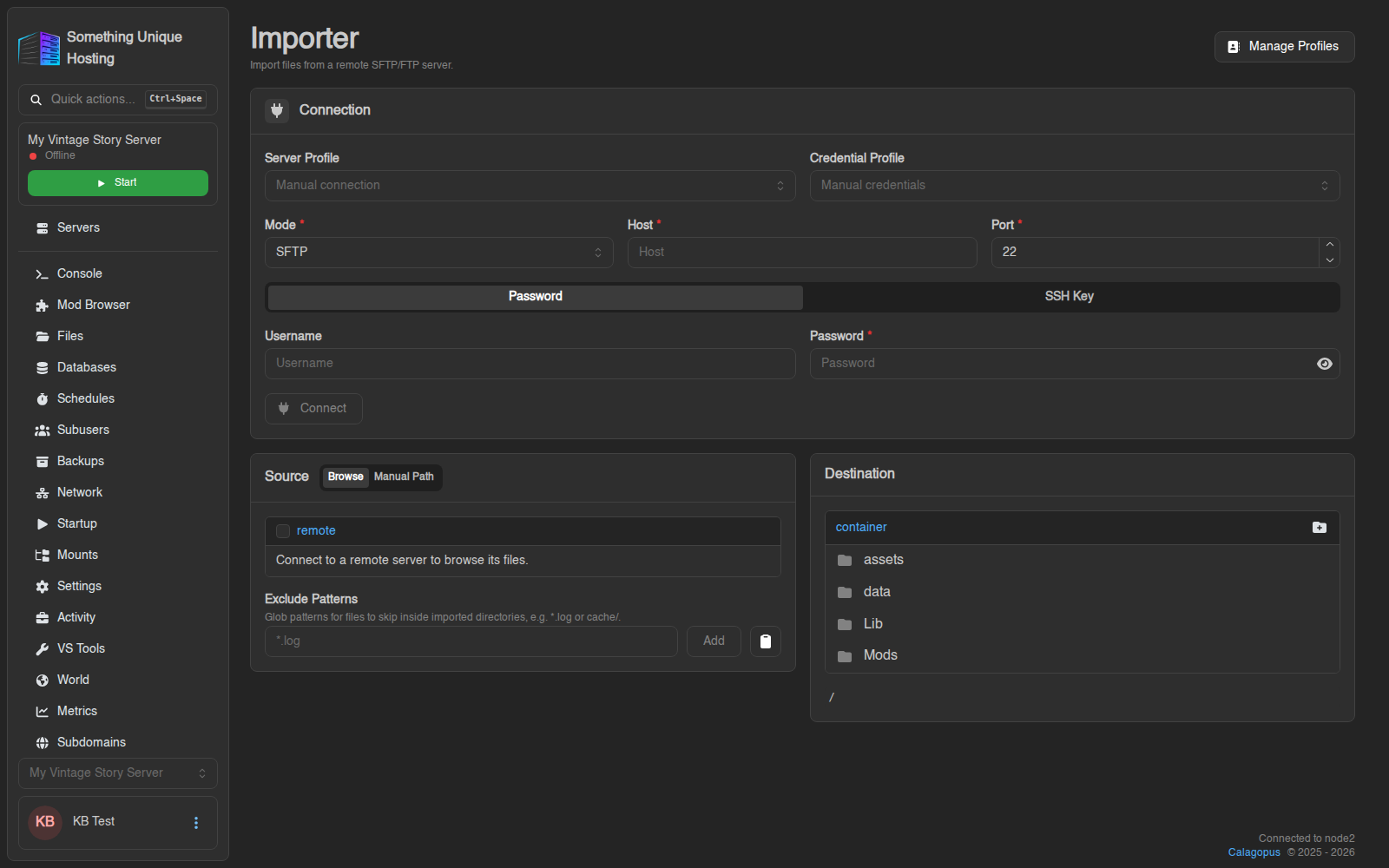Focus the Username input field
Image resolution: width=1389 pixels, height=868 pixels.
530,364
